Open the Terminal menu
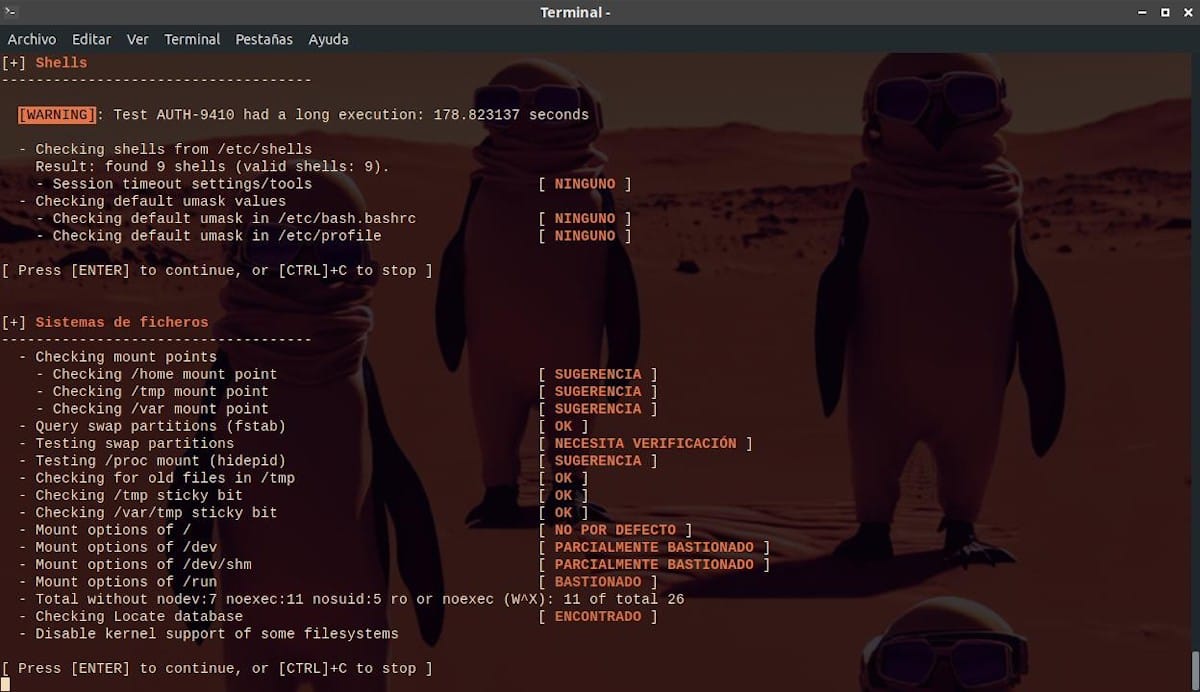 click(x=192, y=39)
